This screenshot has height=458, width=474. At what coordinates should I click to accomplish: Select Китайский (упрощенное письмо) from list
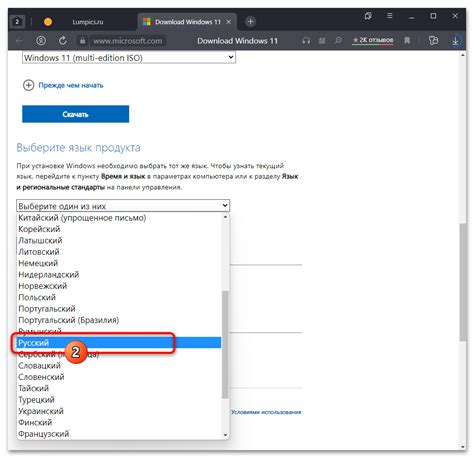coord(119,218)
